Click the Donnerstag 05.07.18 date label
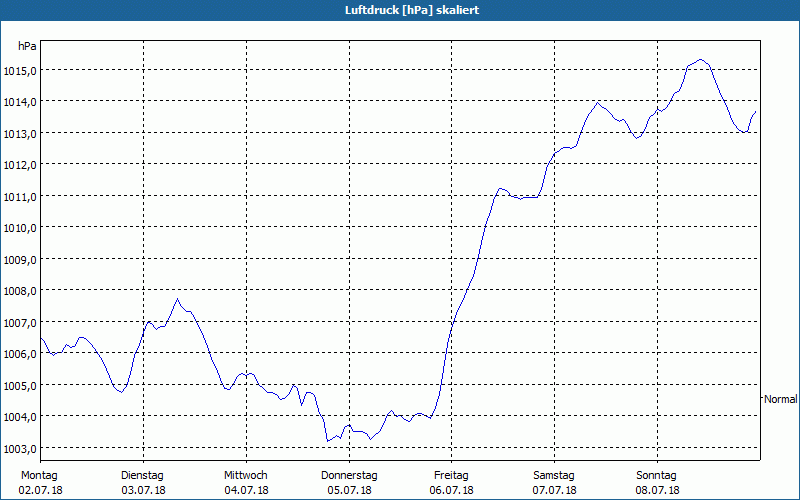This screenshot has height=500, width=800. click(348, 482)
